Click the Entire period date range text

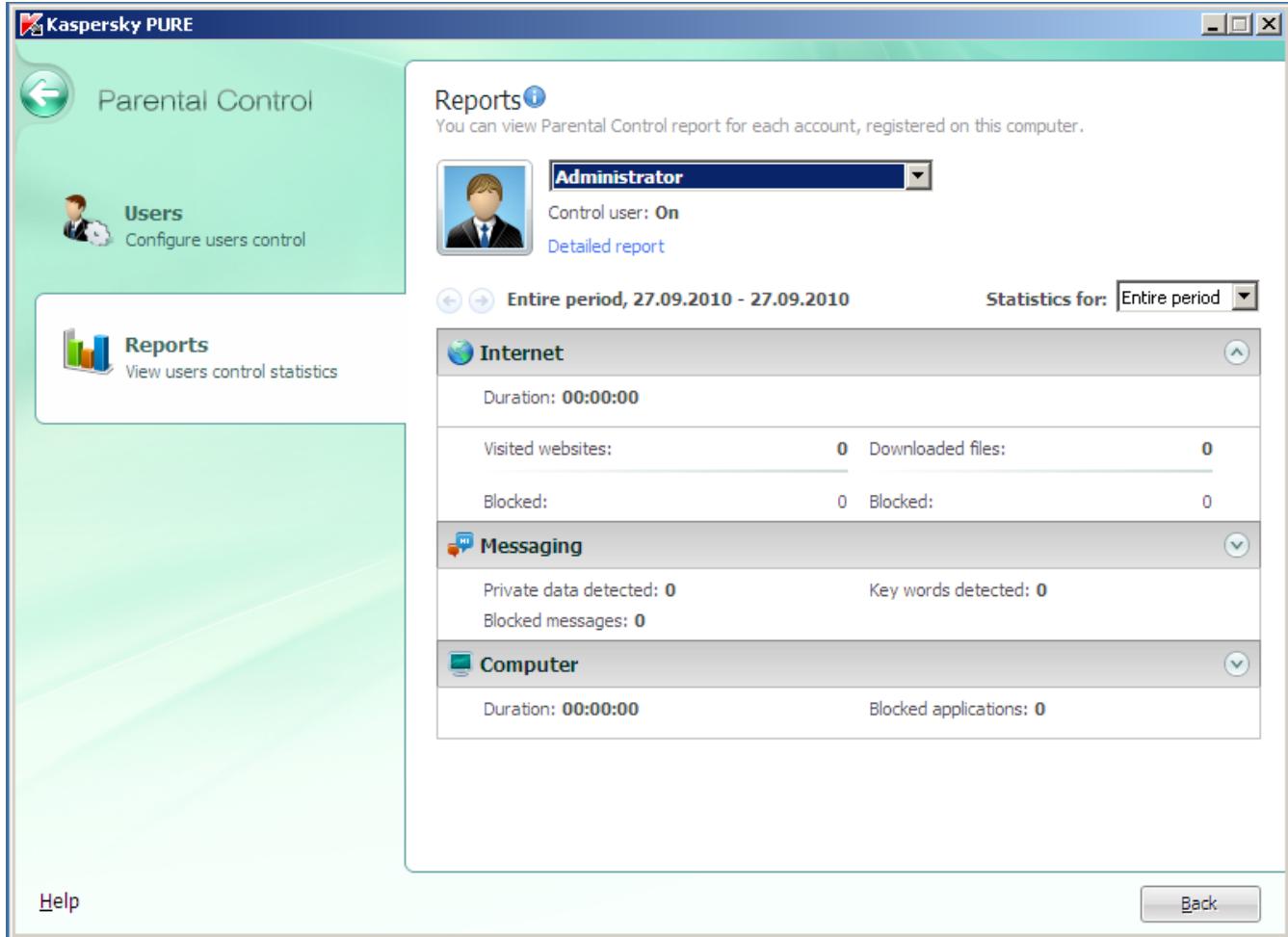(678, 299)
